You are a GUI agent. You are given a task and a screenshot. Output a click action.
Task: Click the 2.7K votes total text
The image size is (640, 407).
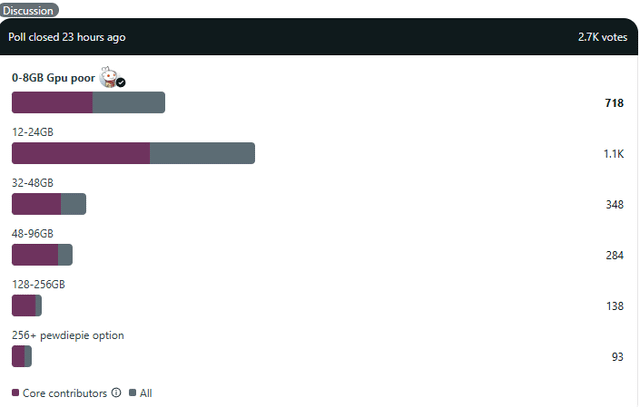click(x=602, y=37)
